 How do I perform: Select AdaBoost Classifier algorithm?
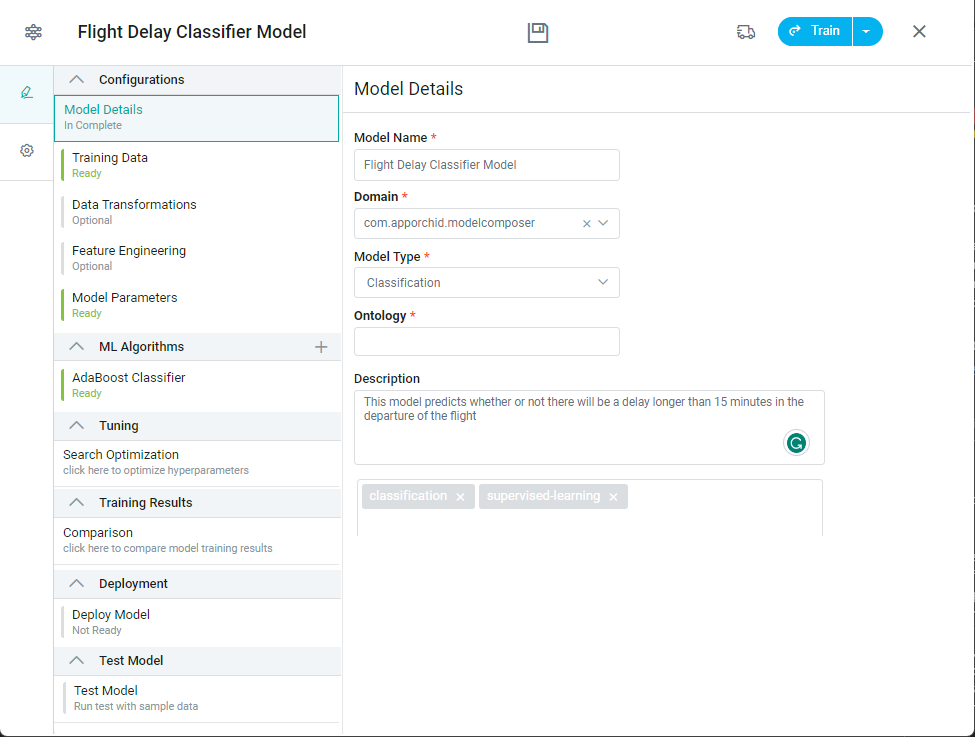tap(128, 384)
